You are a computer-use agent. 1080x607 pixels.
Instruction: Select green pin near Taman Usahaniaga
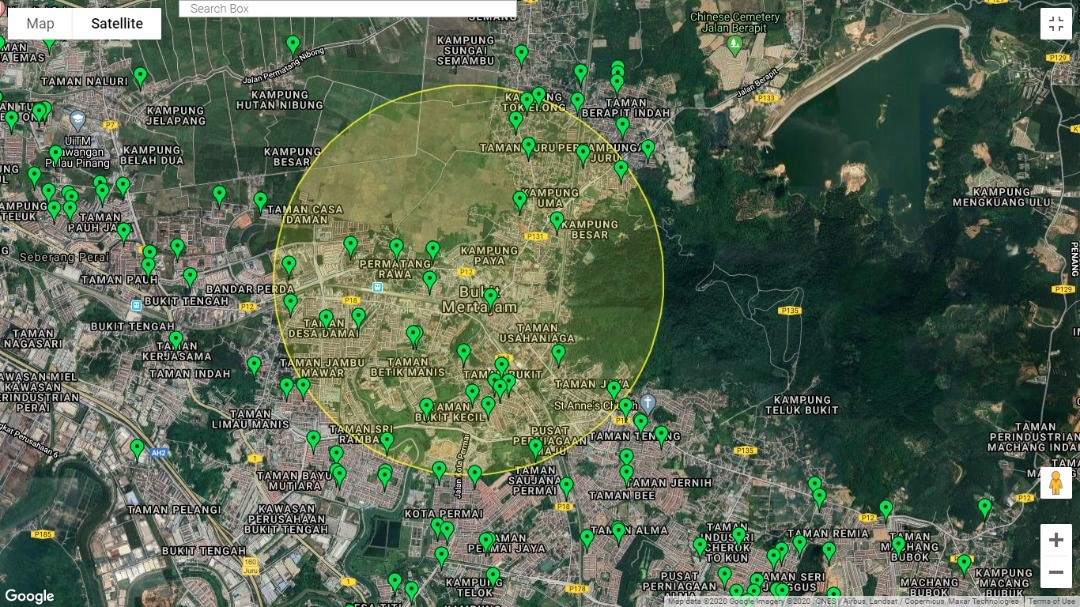(x=558, y=353)
